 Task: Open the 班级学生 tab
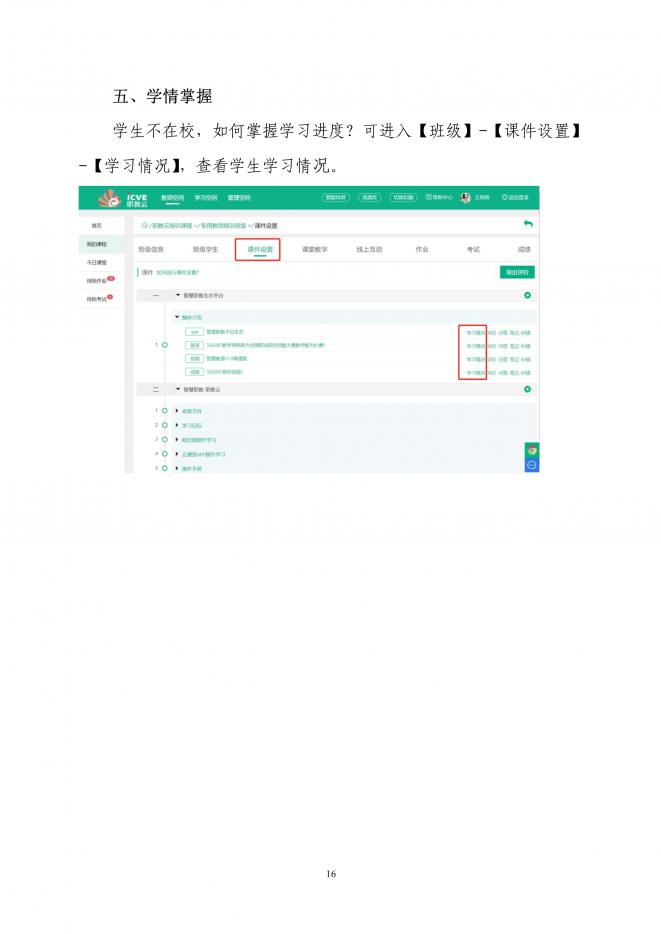(206, 249)
